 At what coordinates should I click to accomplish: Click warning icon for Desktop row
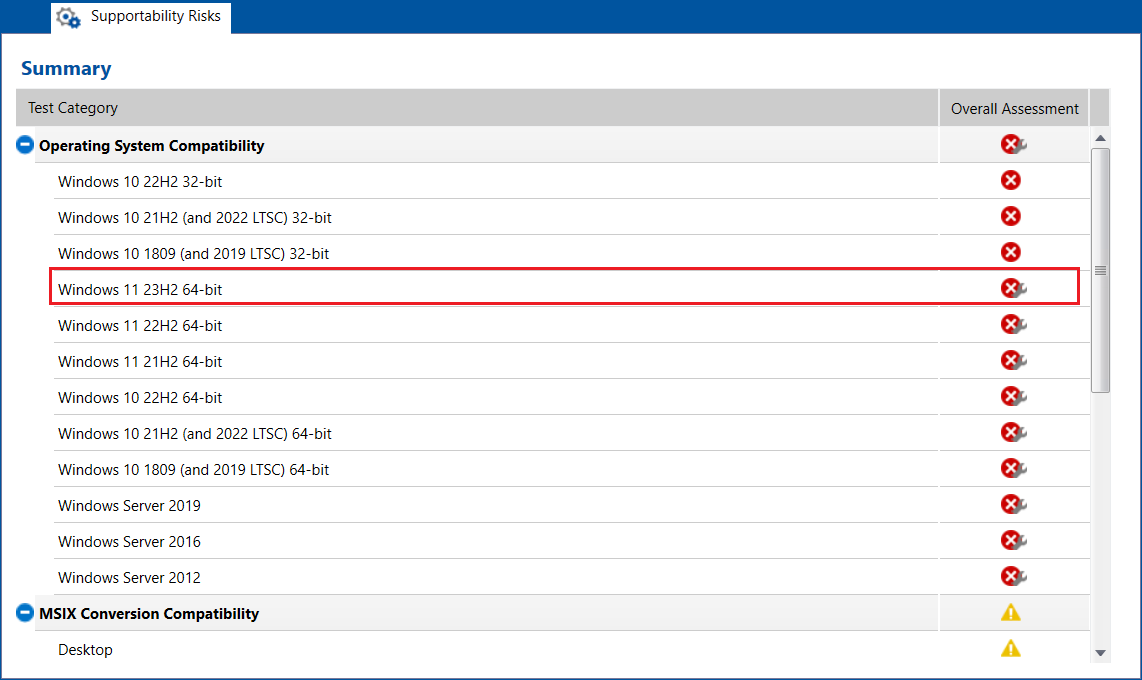point(1010,648)
